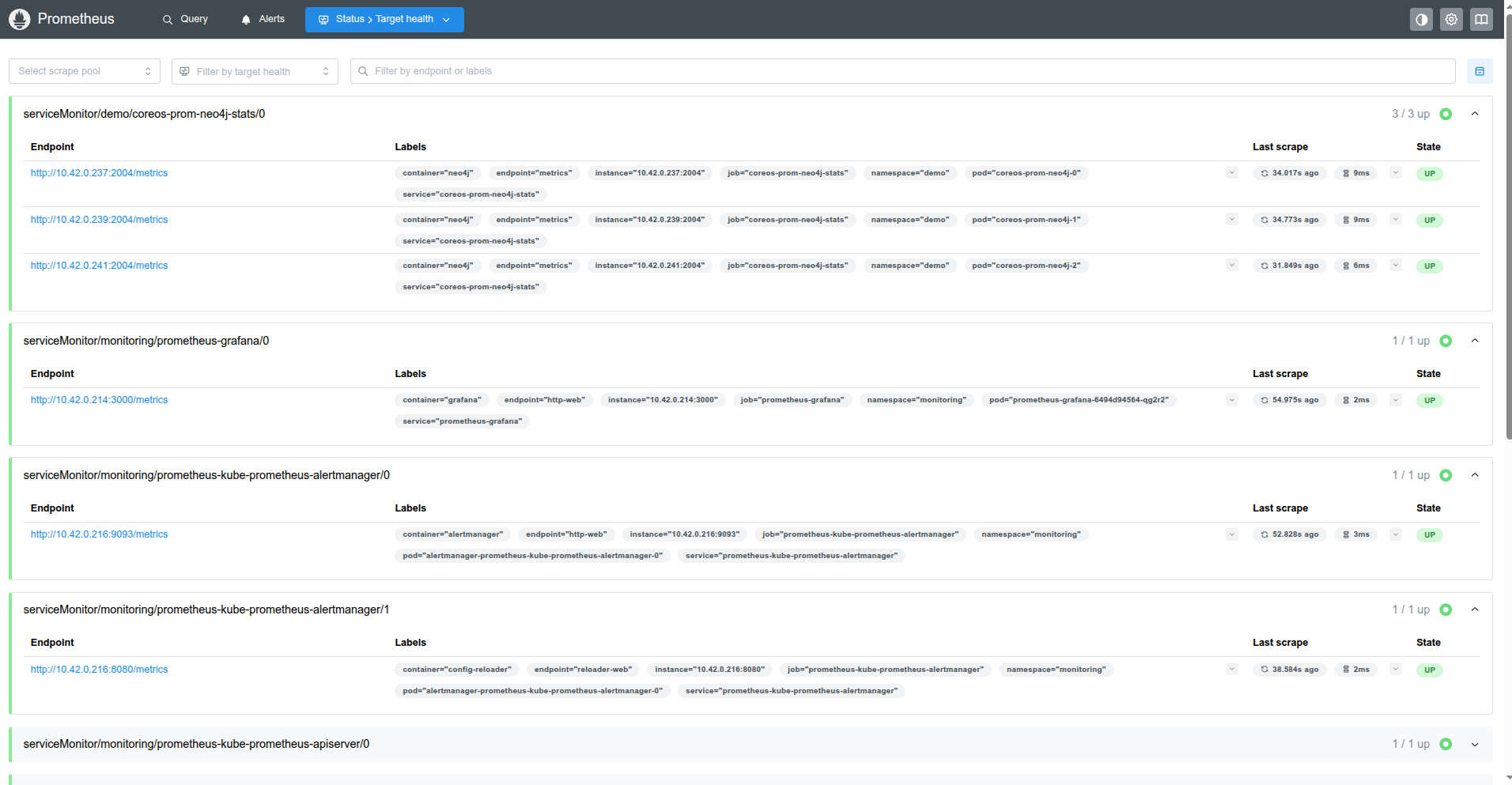
Task: Open the Status Target health menu
Action: click(x=384, y=19)
